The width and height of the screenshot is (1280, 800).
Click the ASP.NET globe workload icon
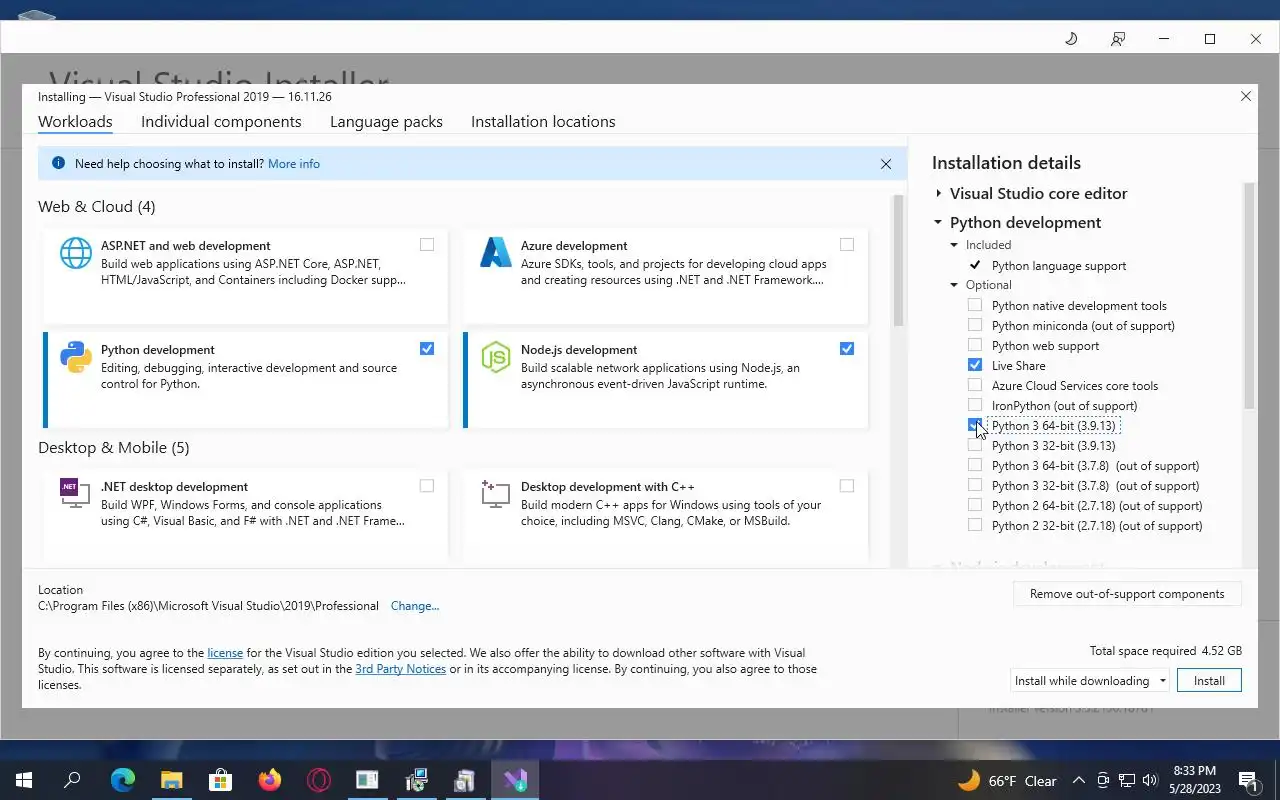pos(76,253)
